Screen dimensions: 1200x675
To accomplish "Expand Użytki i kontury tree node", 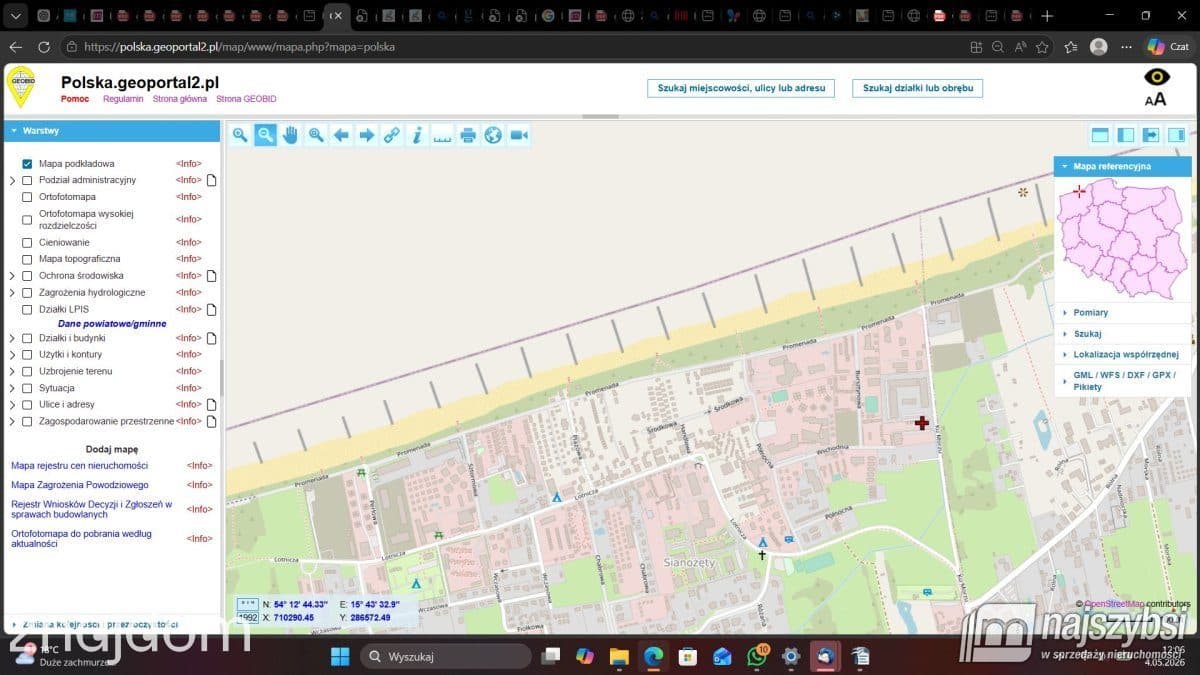I will 12,355.
